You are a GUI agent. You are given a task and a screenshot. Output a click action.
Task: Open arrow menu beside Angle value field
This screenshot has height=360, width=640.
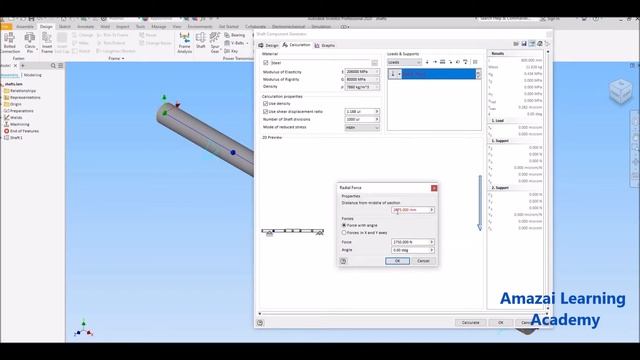click(431, 250)
